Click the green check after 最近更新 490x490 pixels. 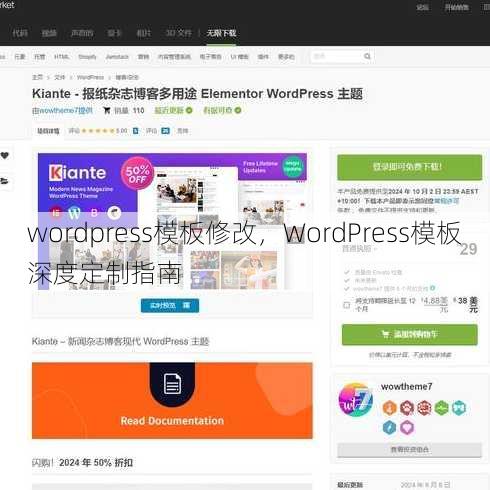point(189,110)
